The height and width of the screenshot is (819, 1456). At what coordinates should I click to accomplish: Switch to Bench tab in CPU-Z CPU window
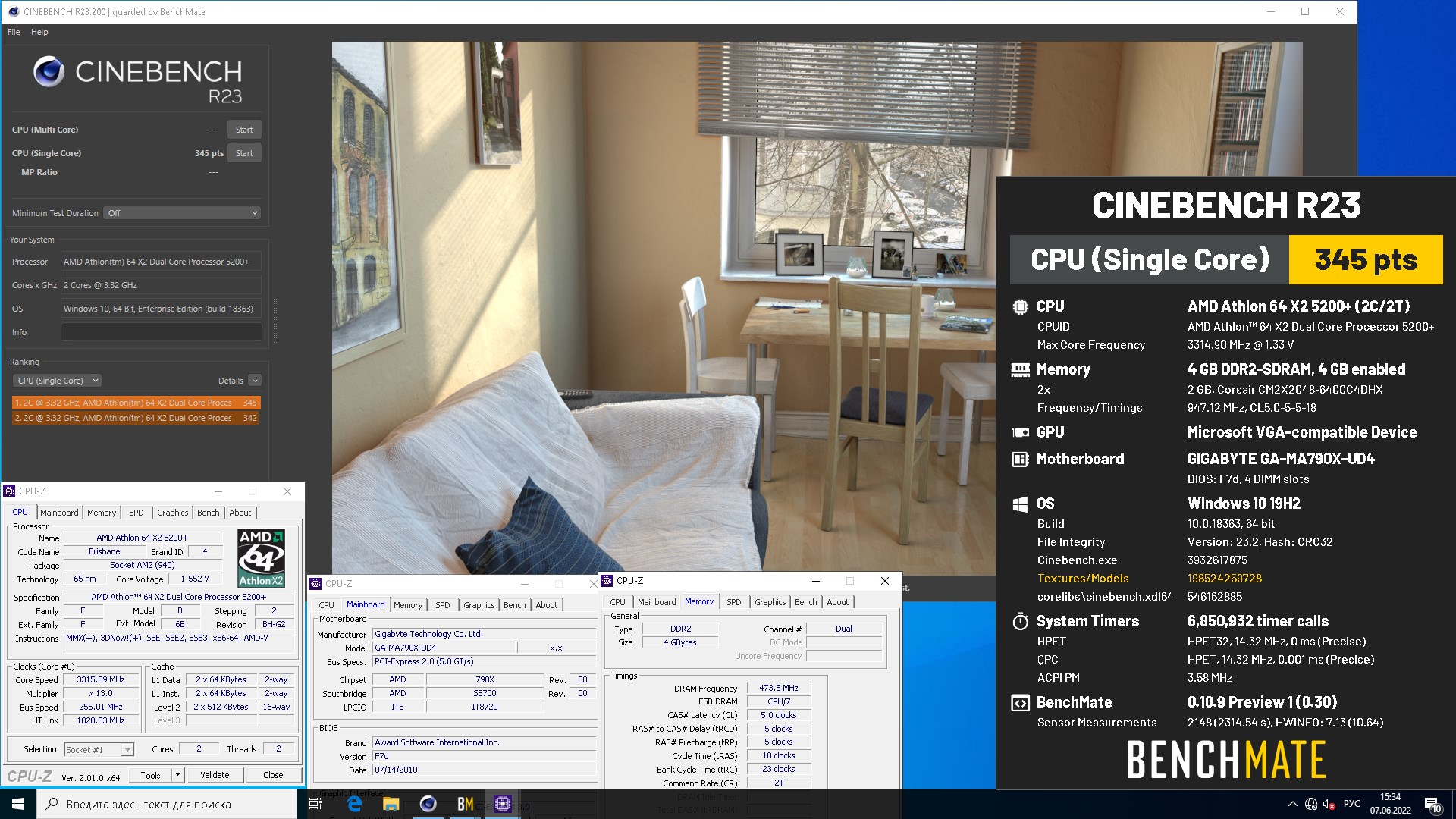(x=208, y=513)
